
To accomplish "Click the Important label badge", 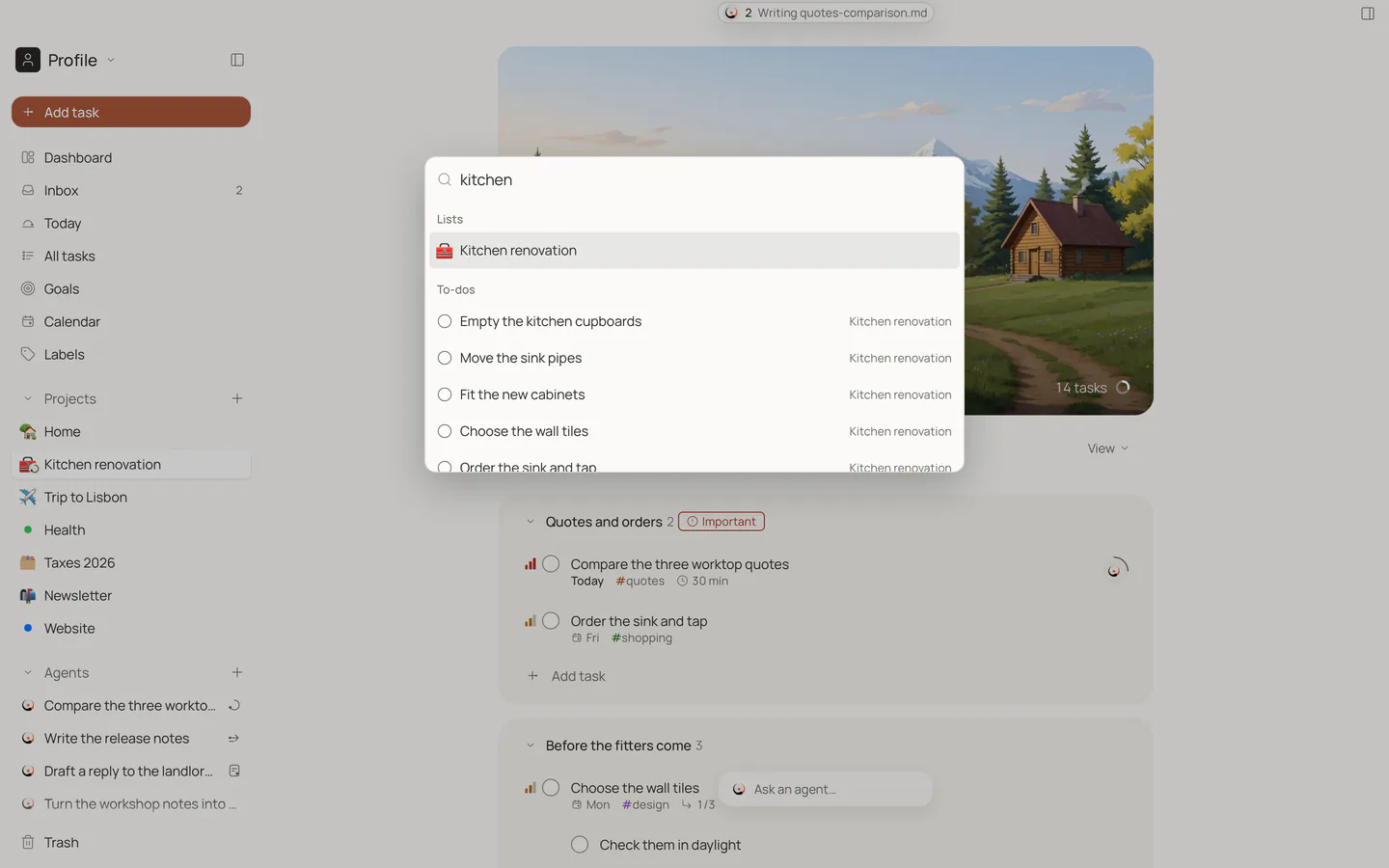I will (722, 522).
